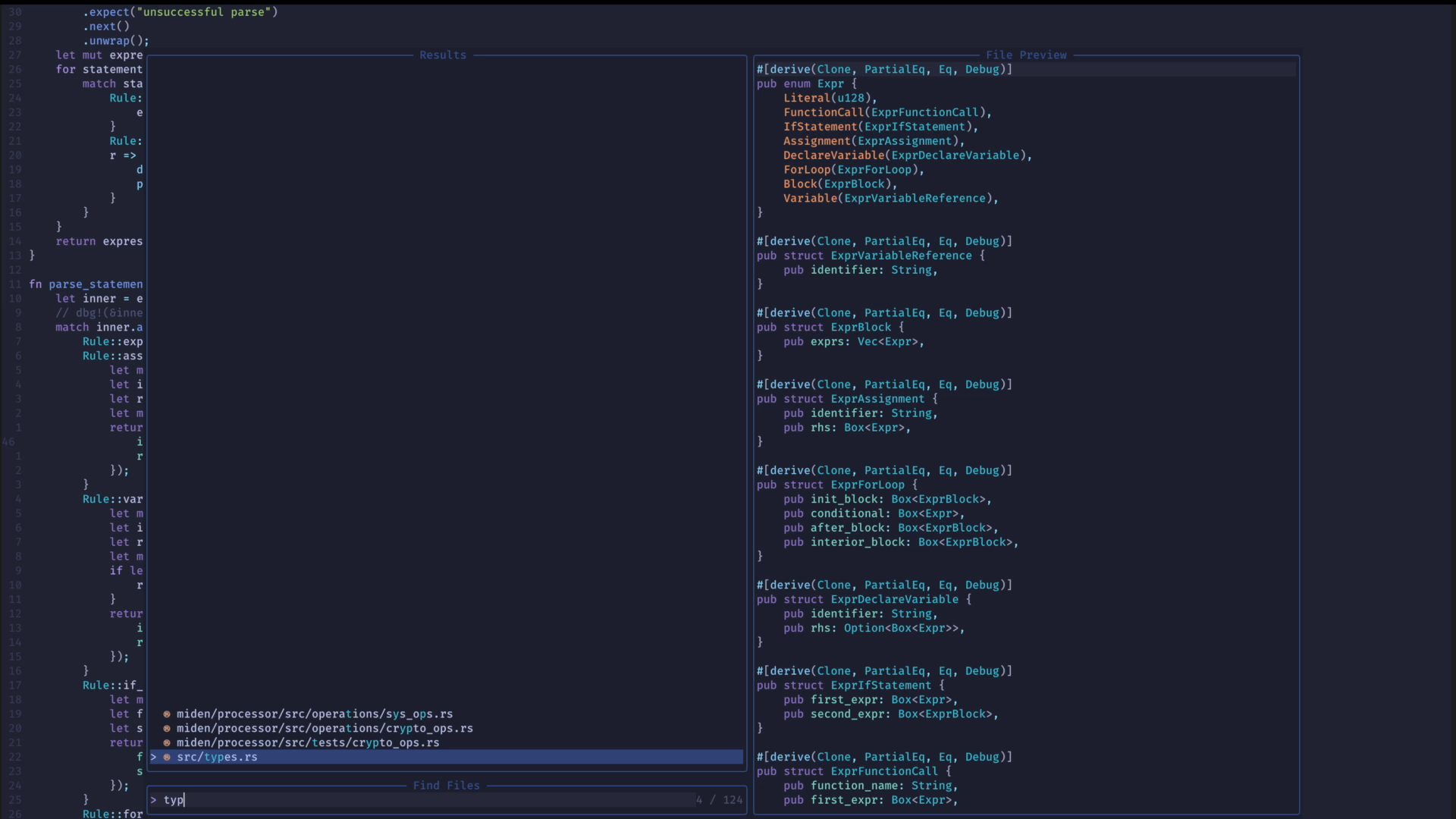This screenshot has width=1456, height=819.
Task: Click current line number 46 in gutter
Action: pos(8,442)
